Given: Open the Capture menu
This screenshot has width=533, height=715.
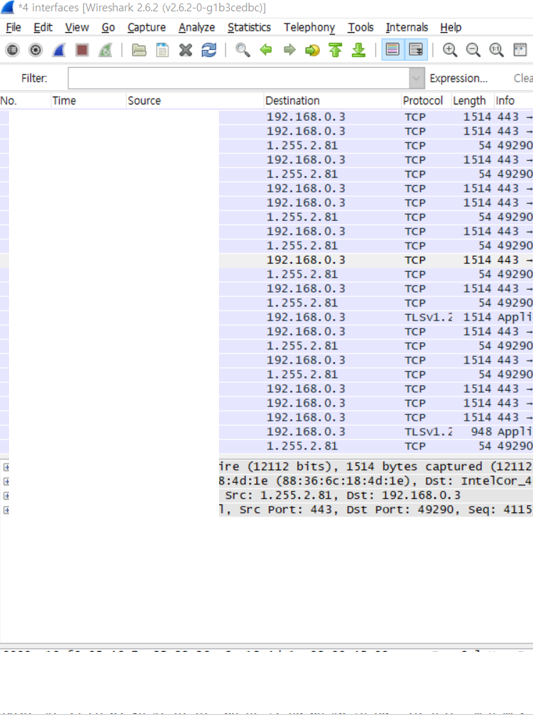Looking at the screenshot, I should (146, 27).
